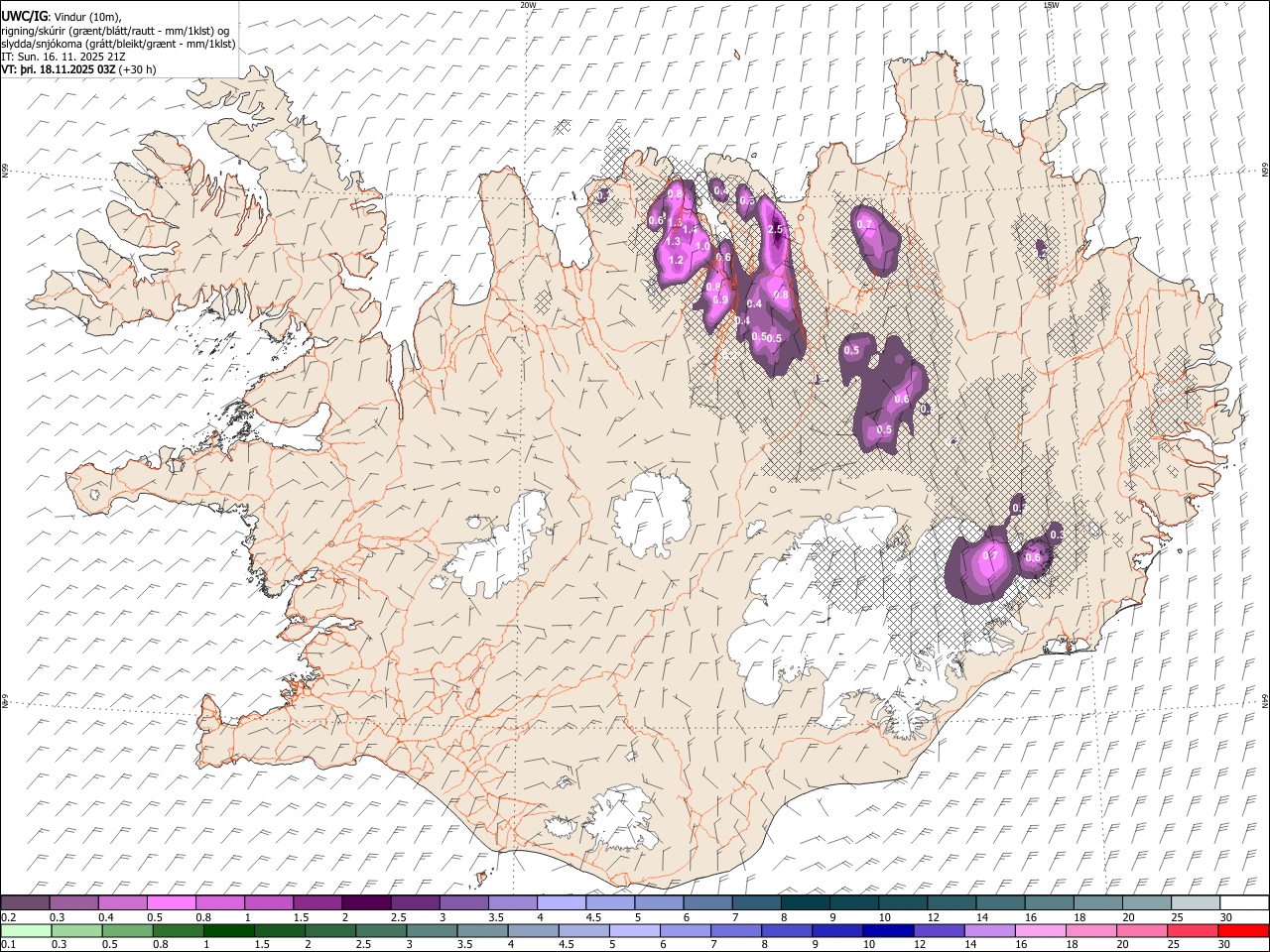Image resolution: width=1270 pixels, height=952 pixels.
Task: Click the palest green 0.1 rain legend swatch
Action: click(26, 930)
